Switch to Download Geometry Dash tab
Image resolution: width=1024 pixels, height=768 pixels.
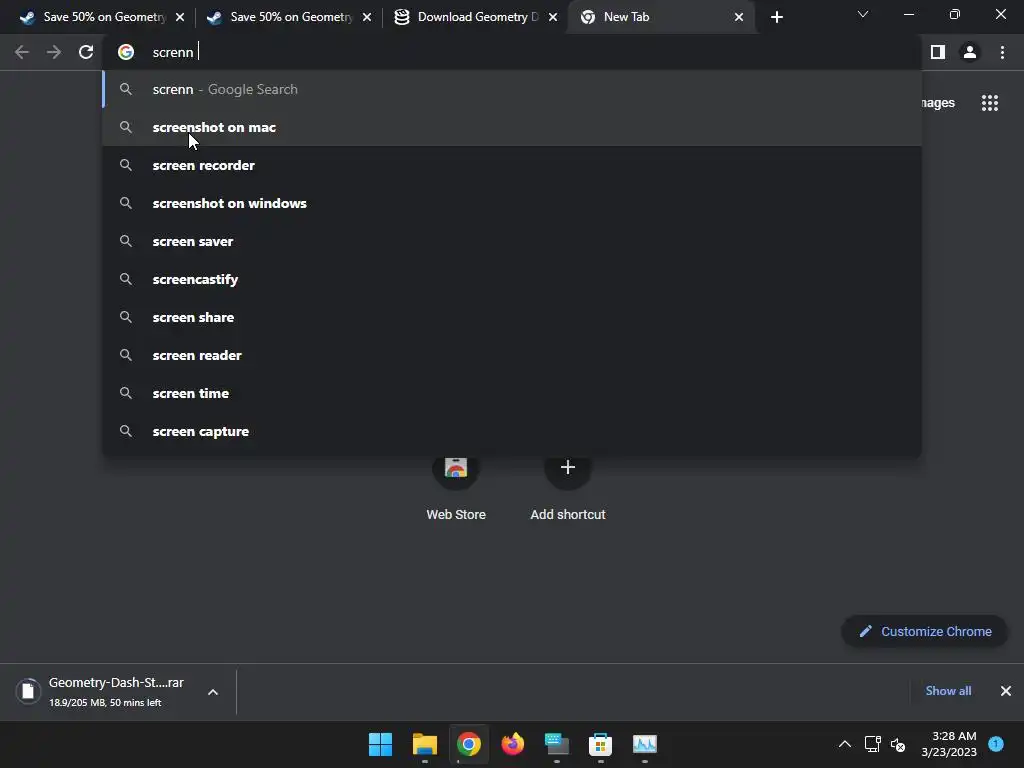click(476, 17)
